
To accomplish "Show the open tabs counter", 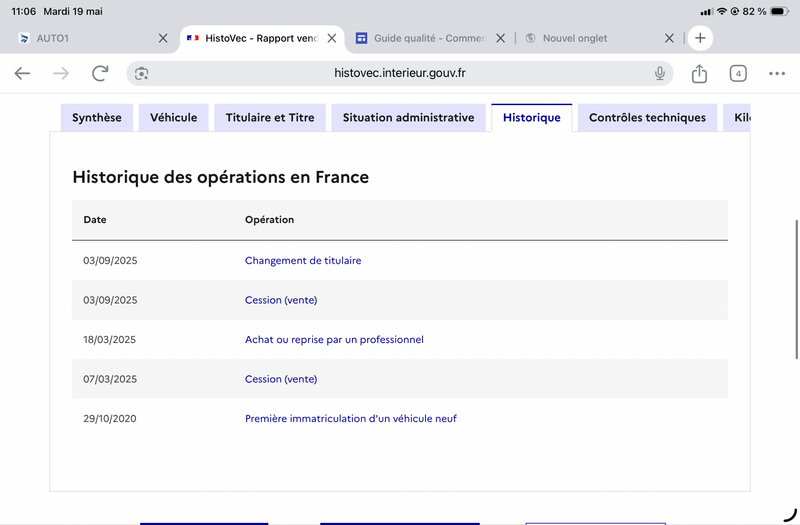I will 738,73.
